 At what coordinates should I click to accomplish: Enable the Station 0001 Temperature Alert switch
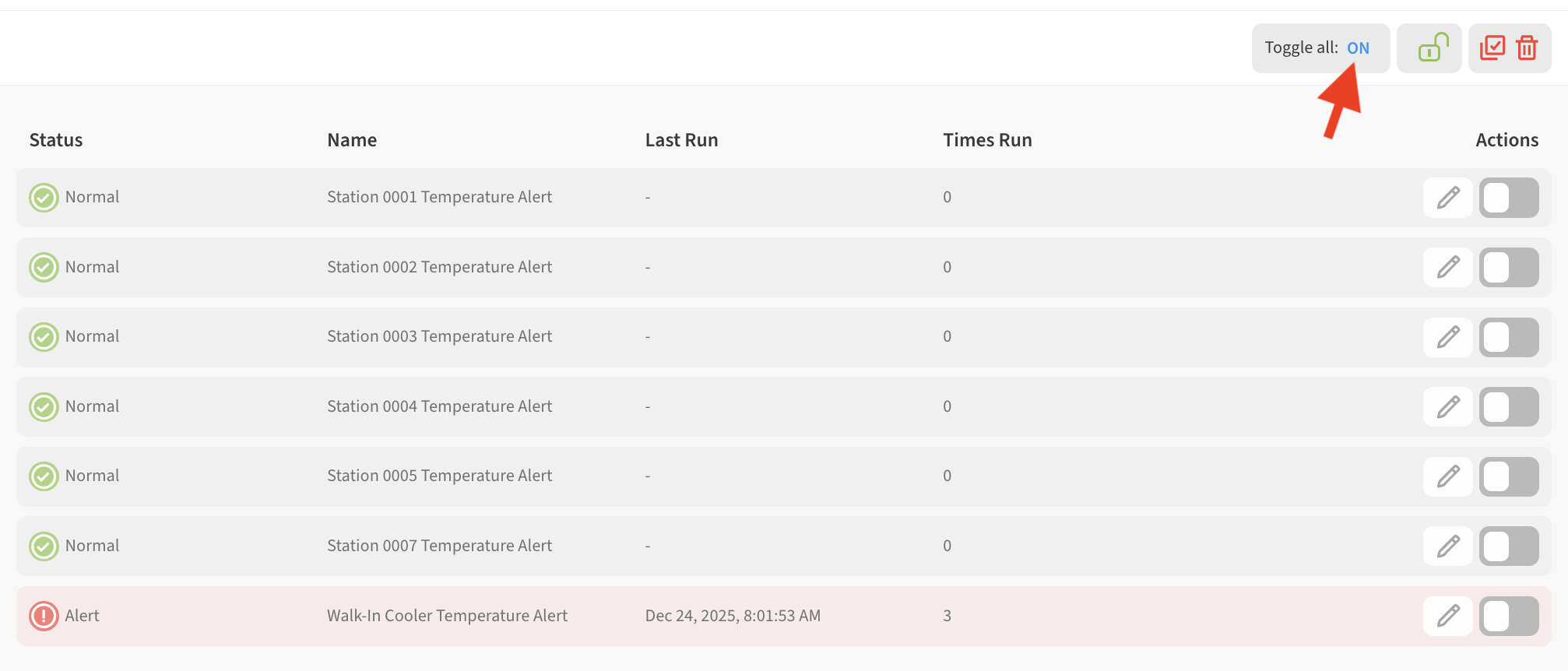click(1508, 198)
